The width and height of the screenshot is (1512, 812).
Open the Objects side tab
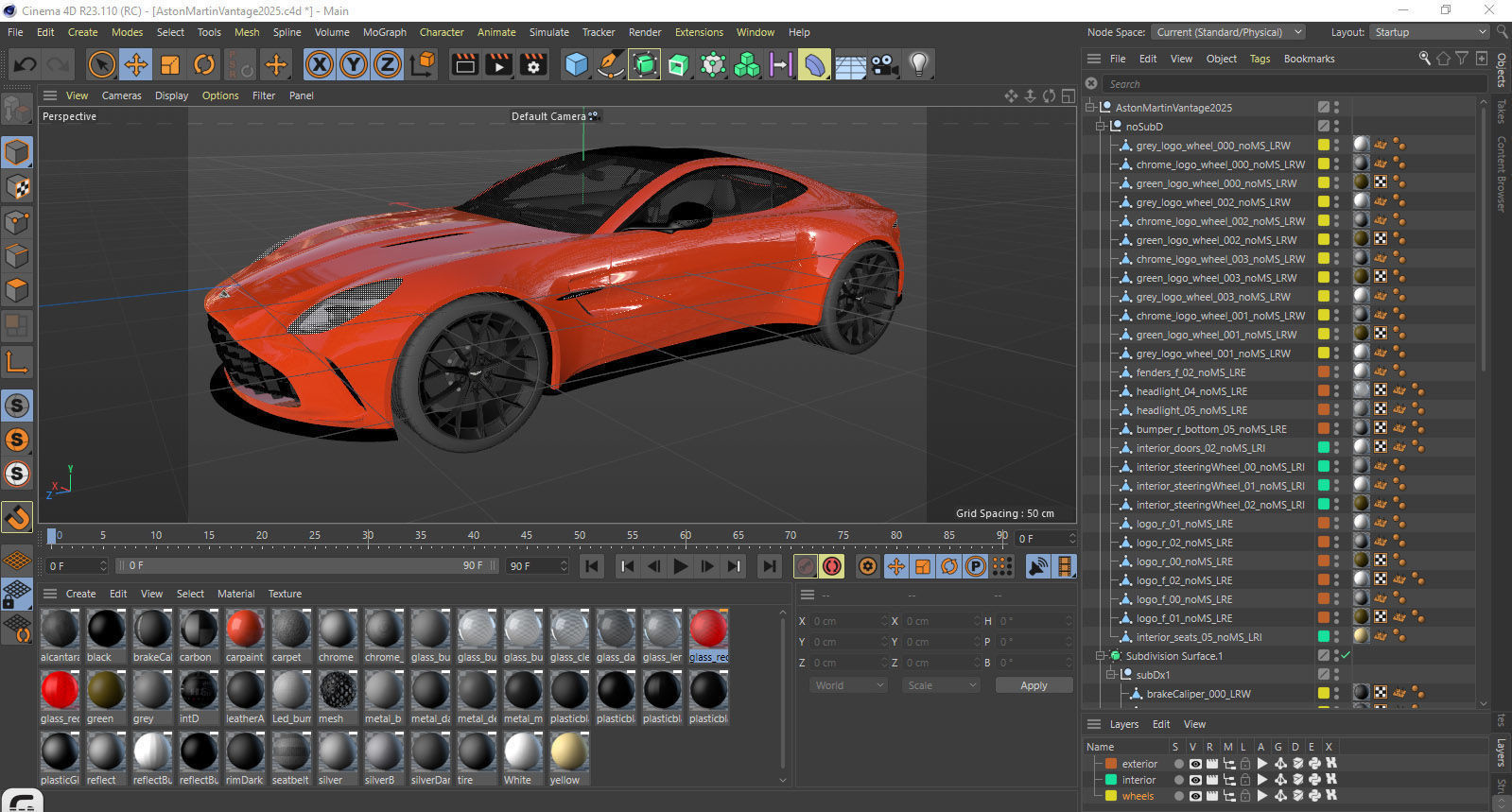pos(1502,70)
